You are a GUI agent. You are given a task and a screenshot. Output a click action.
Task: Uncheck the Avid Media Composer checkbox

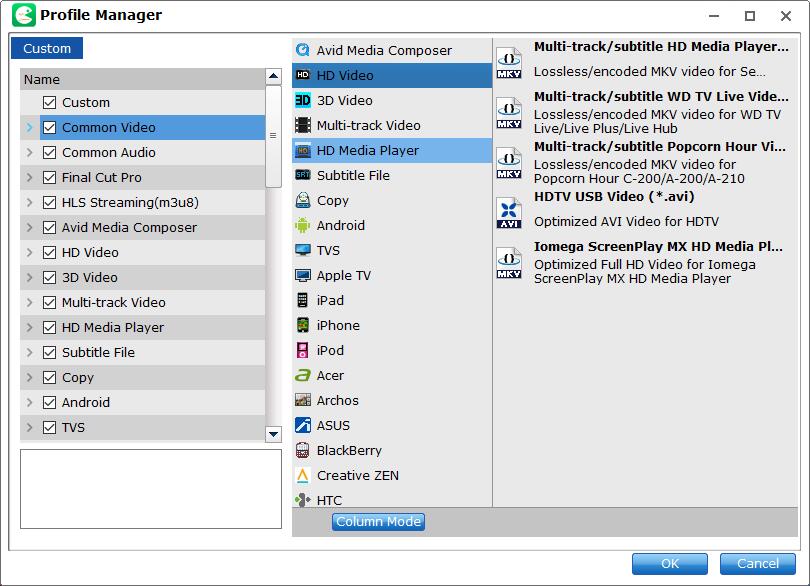pos(50,227)
